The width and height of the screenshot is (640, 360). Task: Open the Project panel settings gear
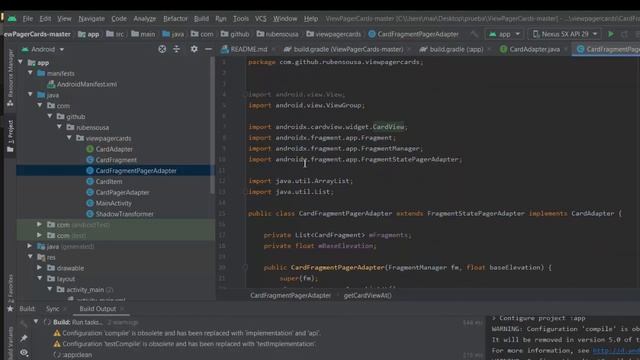tap(194, 49)
